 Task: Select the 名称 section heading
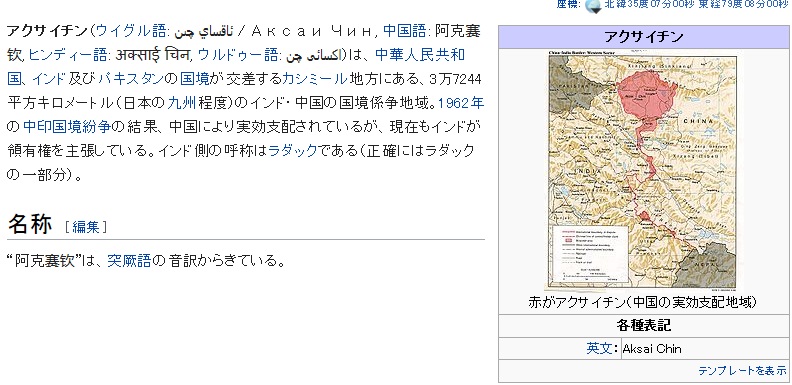pyautogui.click(x=30, y=224)
